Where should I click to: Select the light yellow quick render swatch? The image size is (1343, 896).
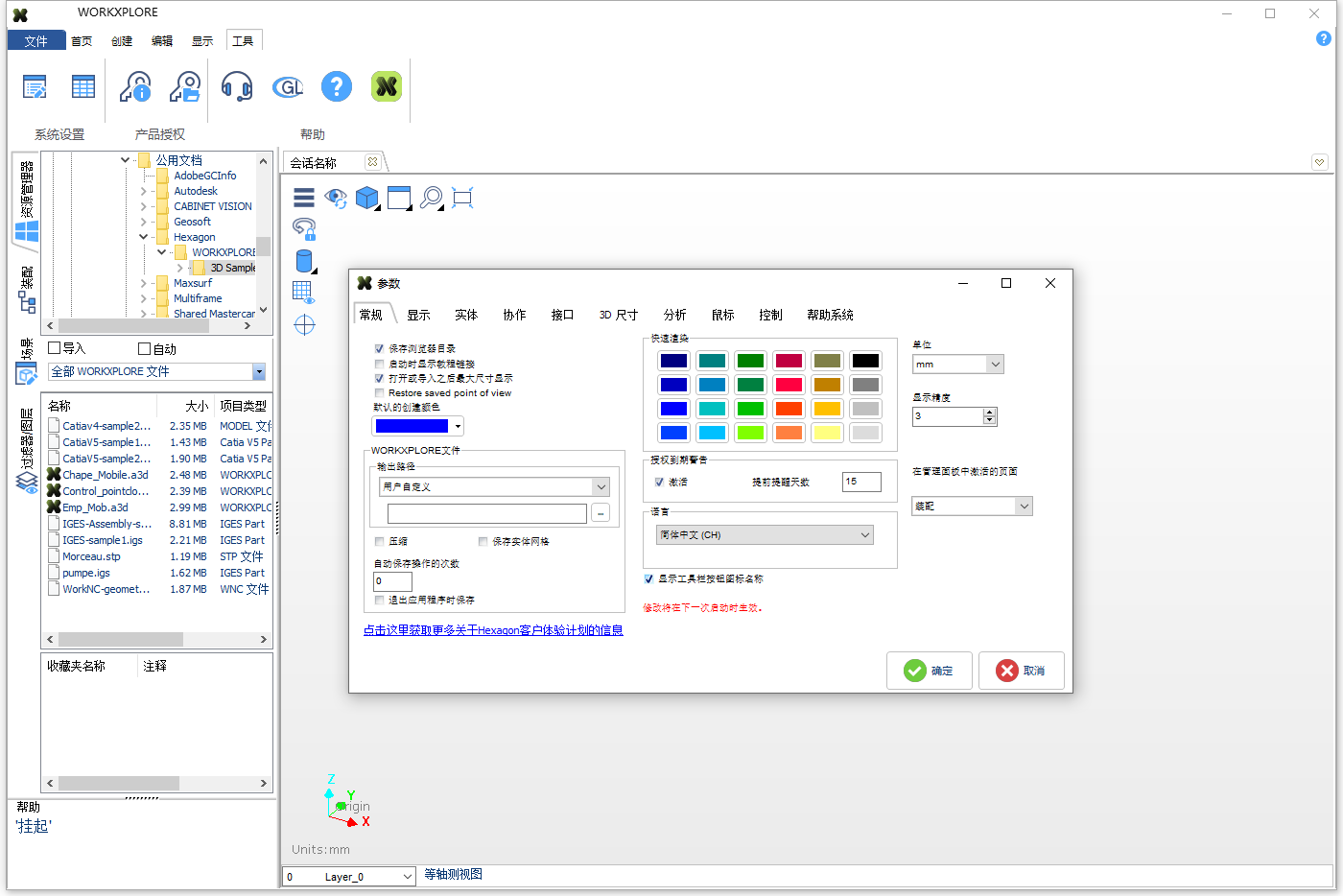pyautogui.click(x=827, y=433)
